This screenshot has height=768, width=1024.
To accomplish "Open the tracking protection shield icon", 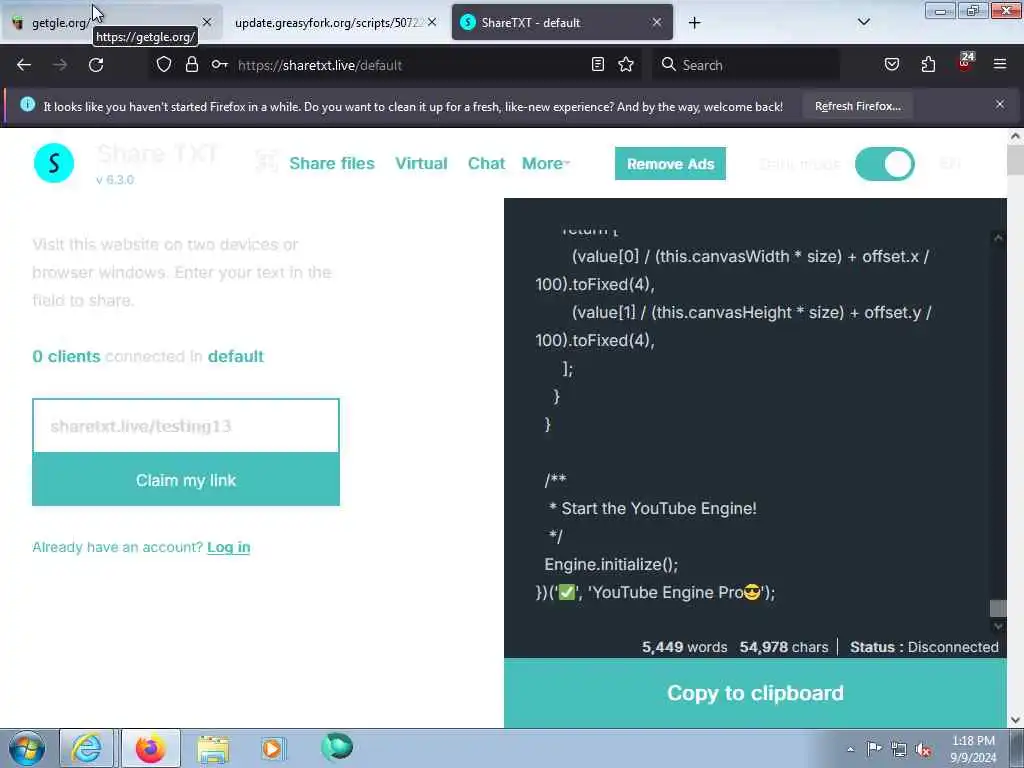I will [x=164, y=64].
